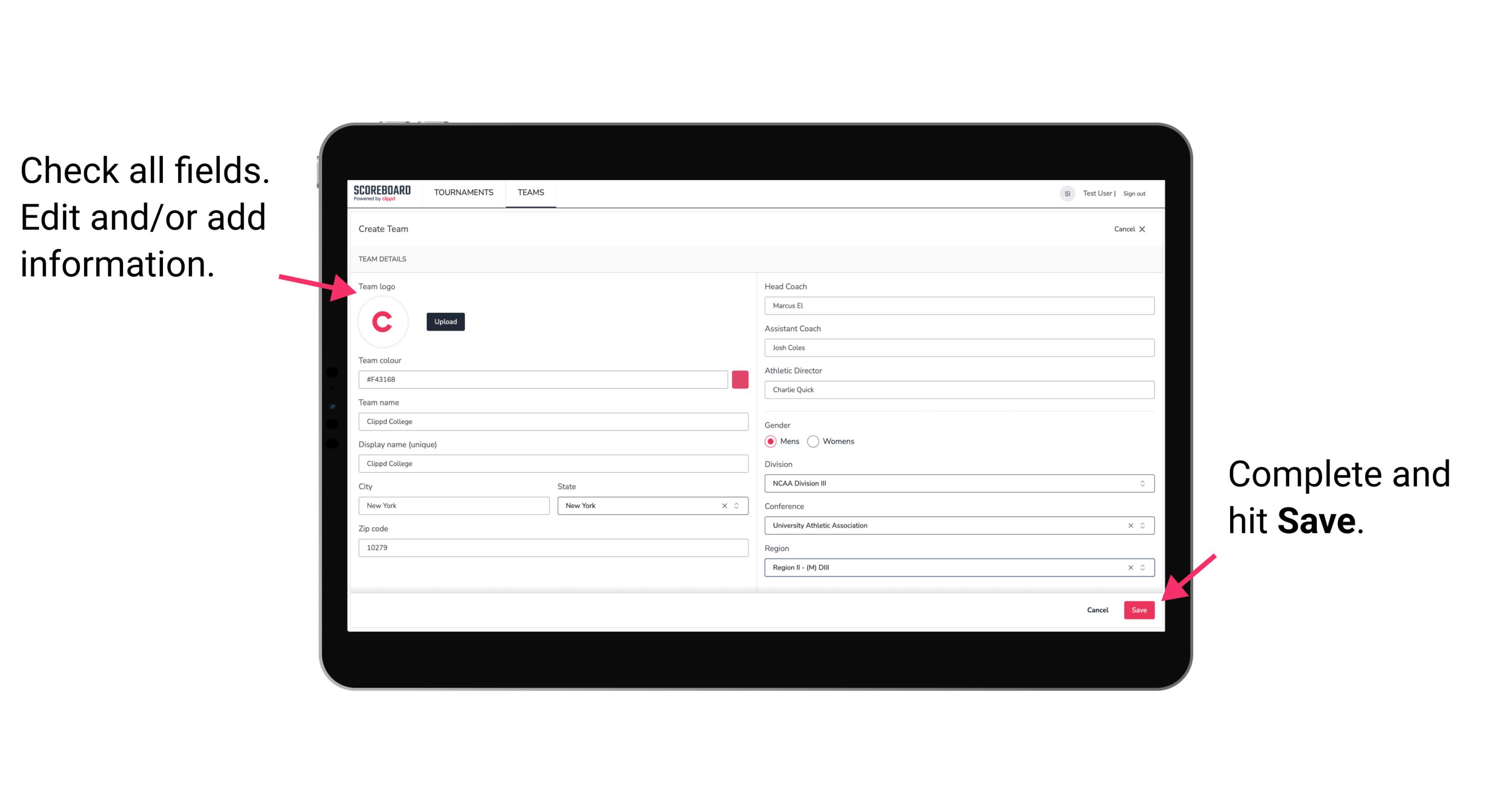Click the X to close Create Team
Screen dimensions: 1510x812
click(1147, 229)
